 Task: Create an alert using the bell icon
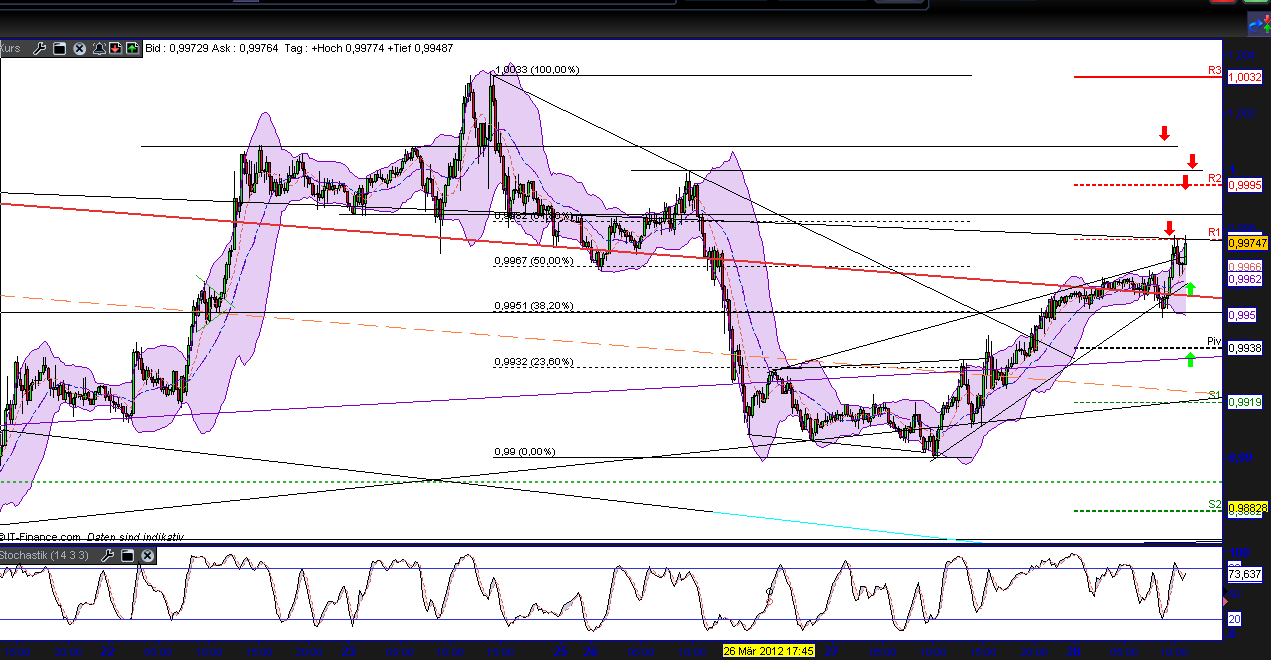100,47
